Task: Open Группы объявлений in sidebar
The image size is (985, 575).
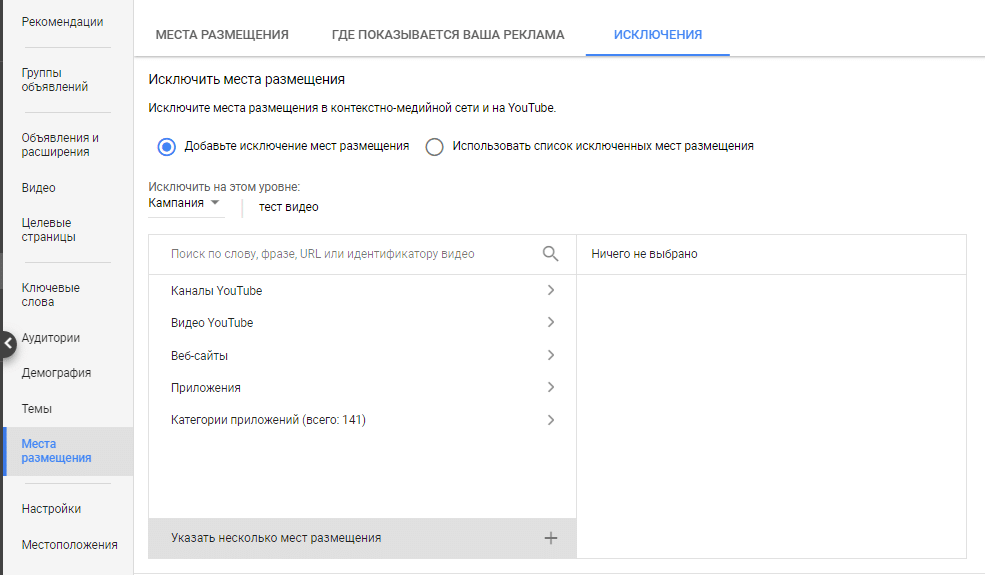Action: (x=55, y=80)
